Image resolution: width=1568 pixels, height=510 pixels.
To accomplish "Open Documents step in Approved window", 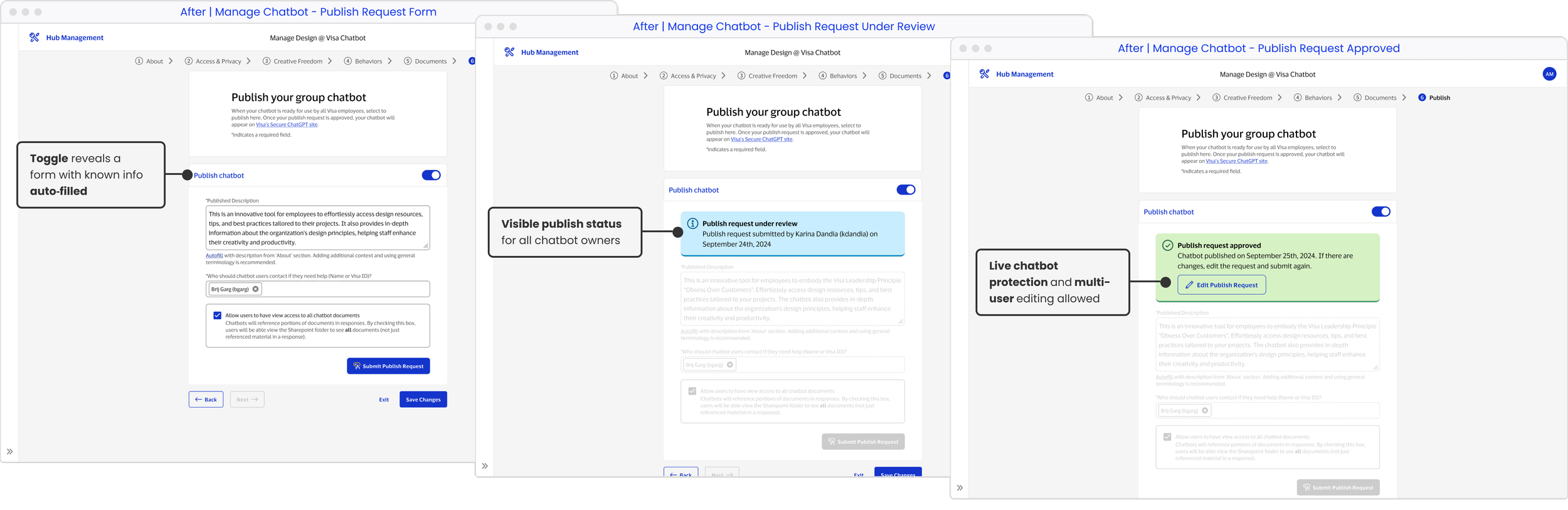I will 1375,98.
